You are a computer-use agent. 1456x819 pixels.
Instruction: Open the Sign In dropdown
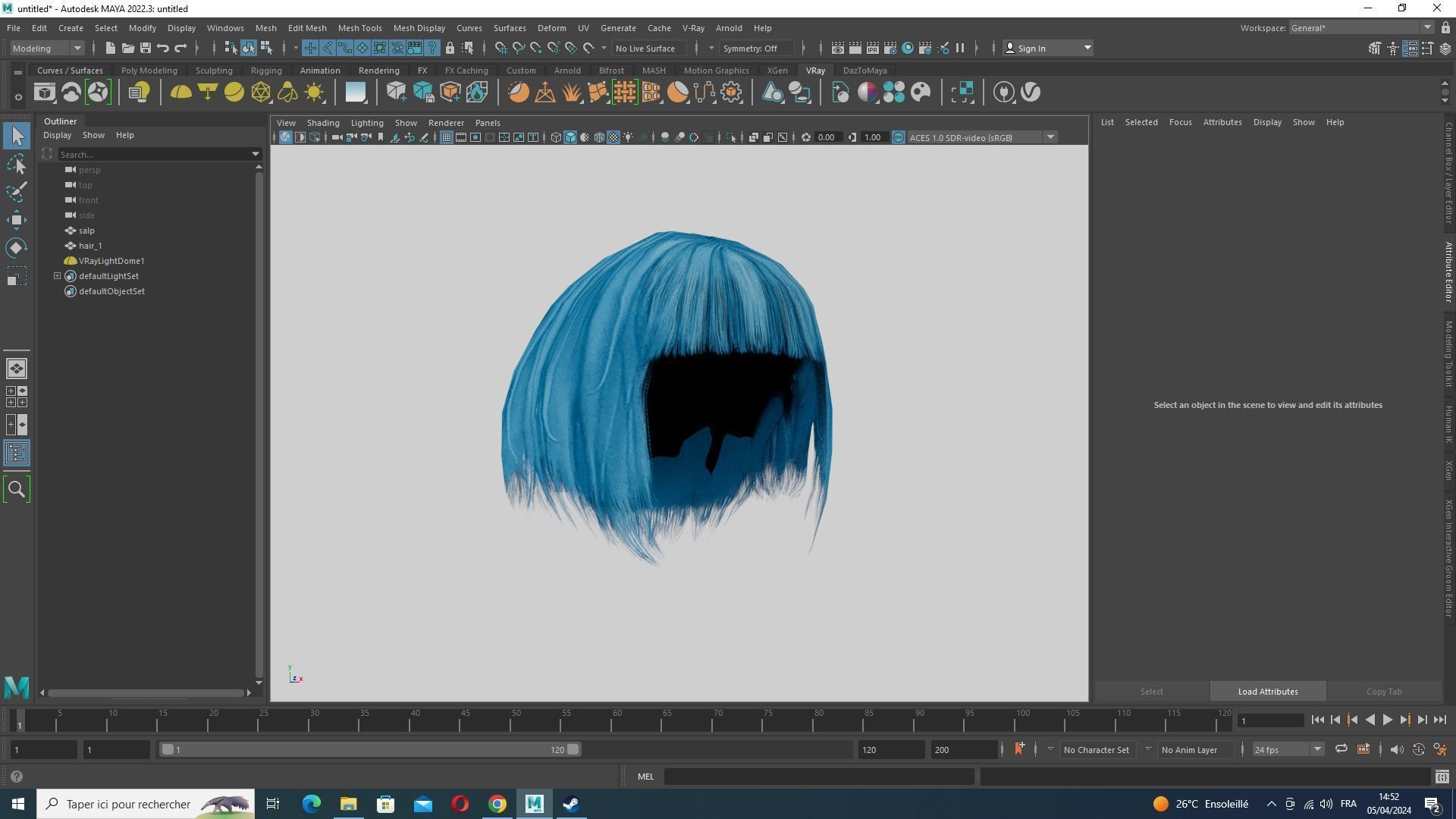tap(1047, 48)
